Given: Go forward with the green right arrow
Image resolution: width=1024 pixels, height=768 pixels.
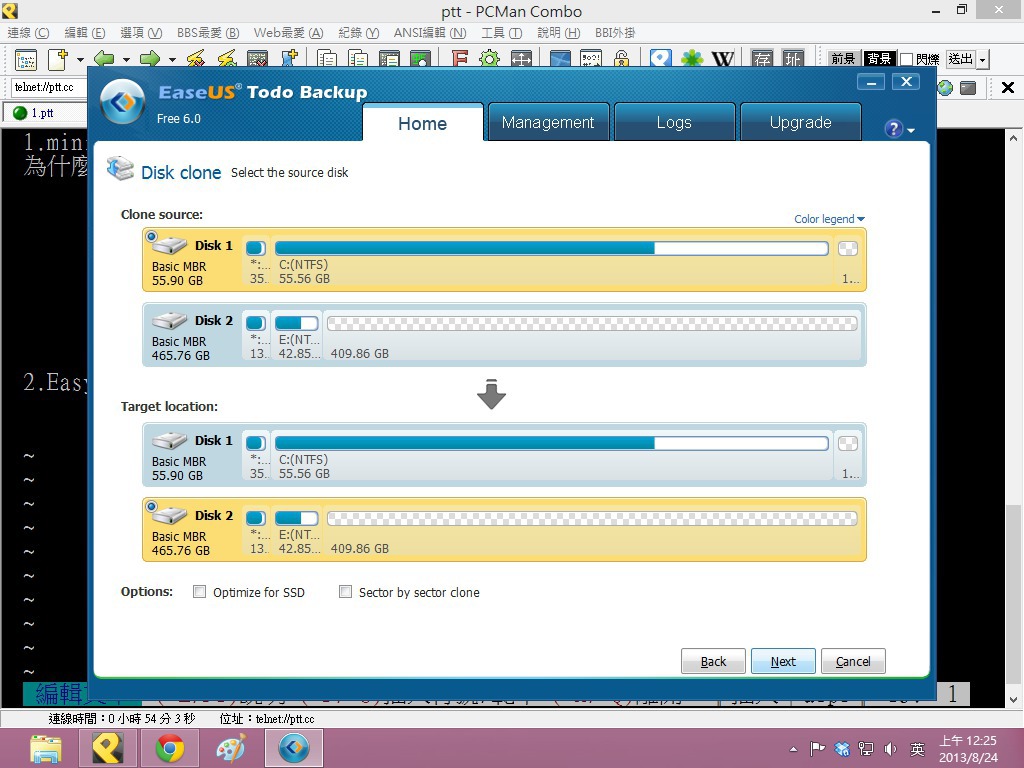Looking at the screenshot, I should point(150,59).
